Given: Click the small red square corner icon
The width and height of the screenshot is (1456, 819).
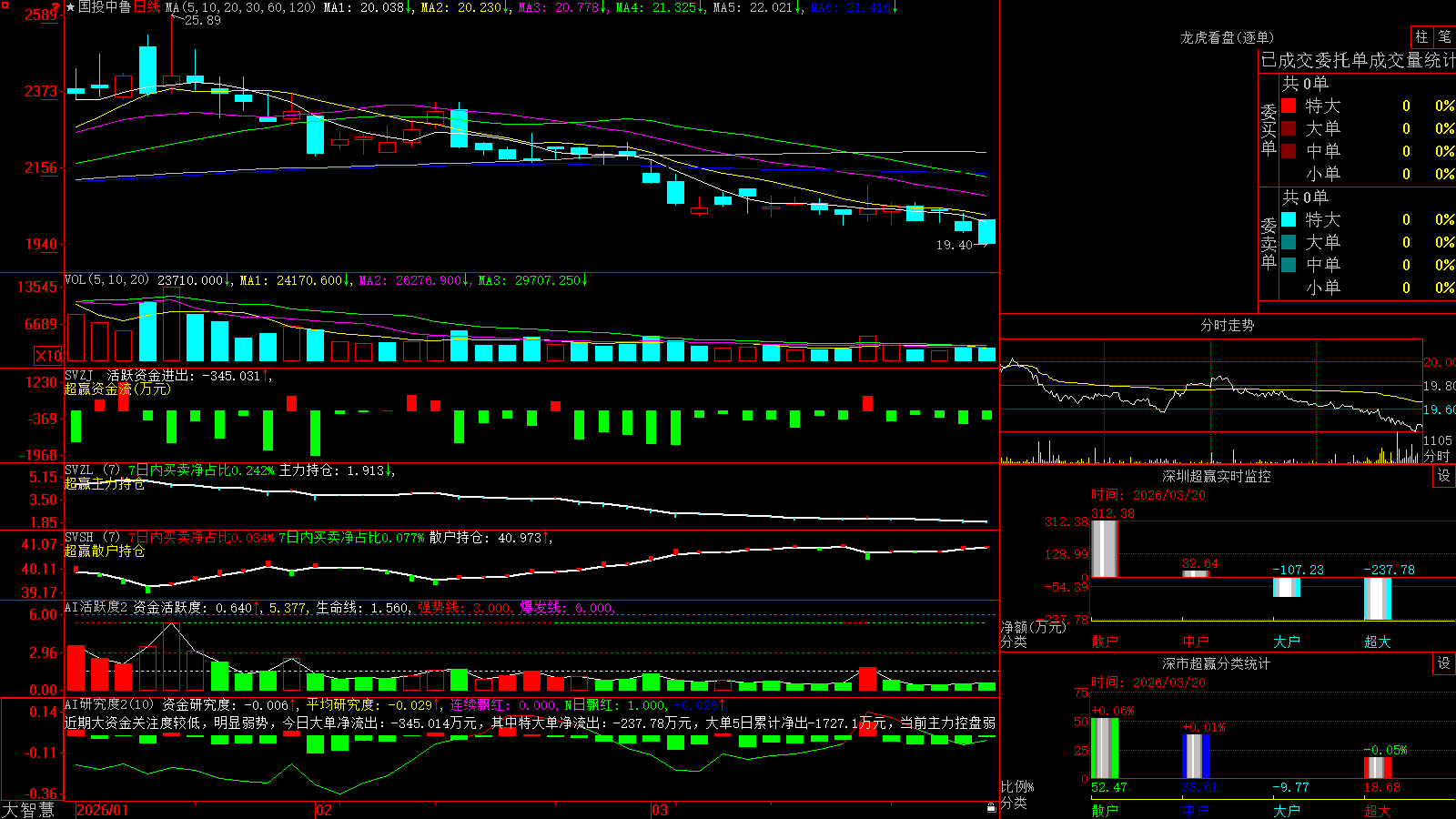Looking at the screenshot, I should (4, 4).
